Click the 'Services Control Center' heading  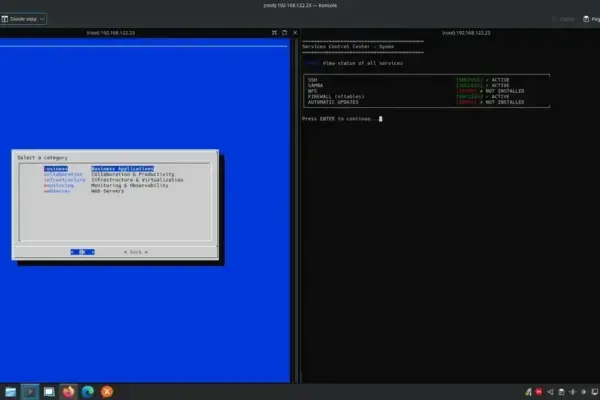348,47
